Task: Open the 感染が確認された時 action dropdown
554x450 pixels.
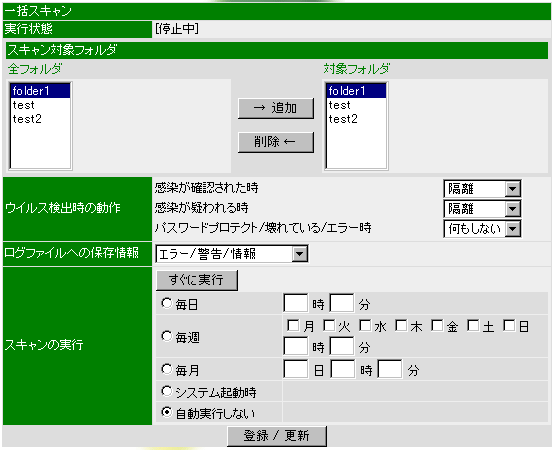Action: pos(482,189)
